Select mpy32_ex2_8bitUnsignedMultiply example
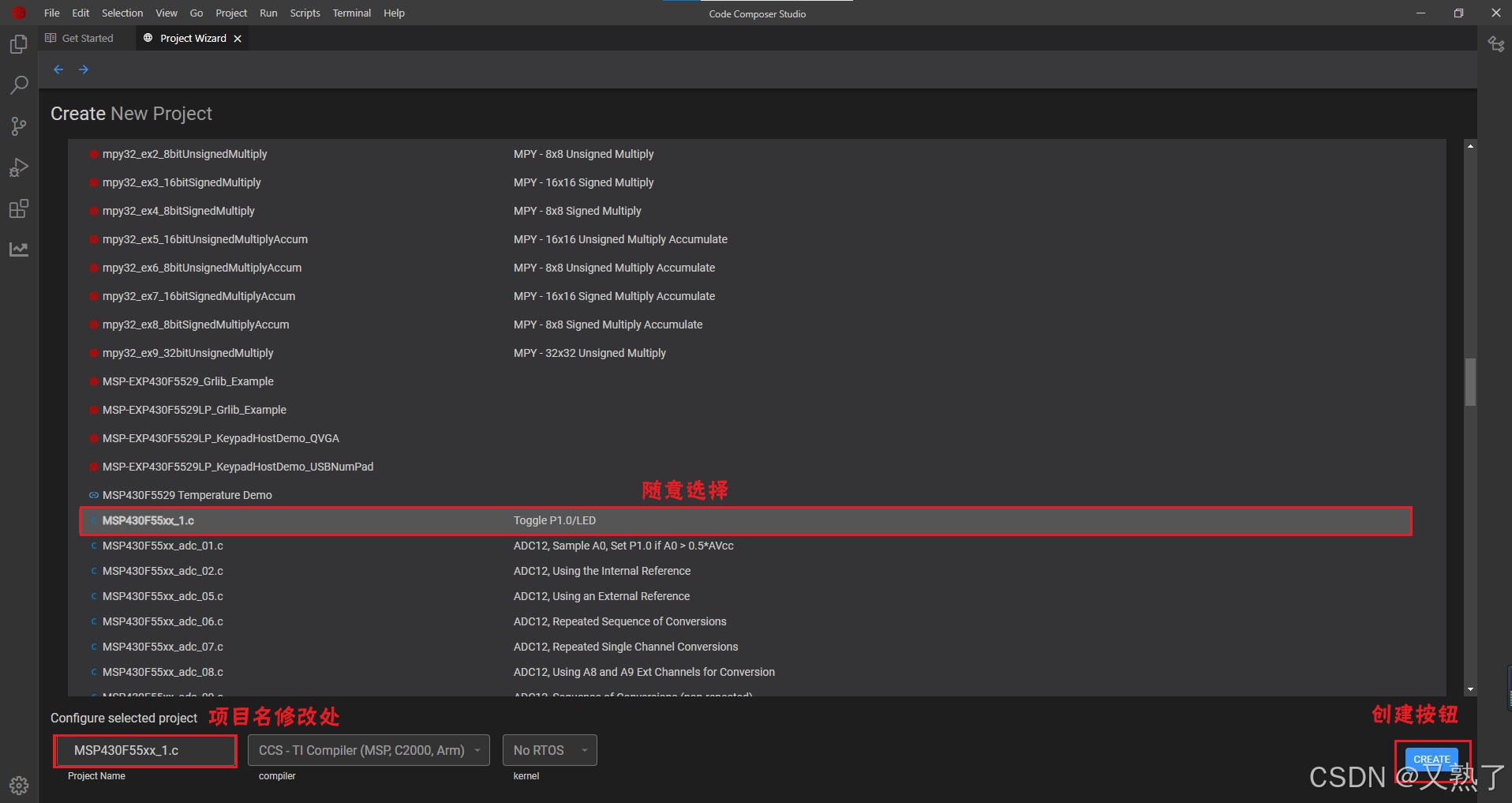The height and width of the screenshot is (803, 1512). tap(185, 154)
